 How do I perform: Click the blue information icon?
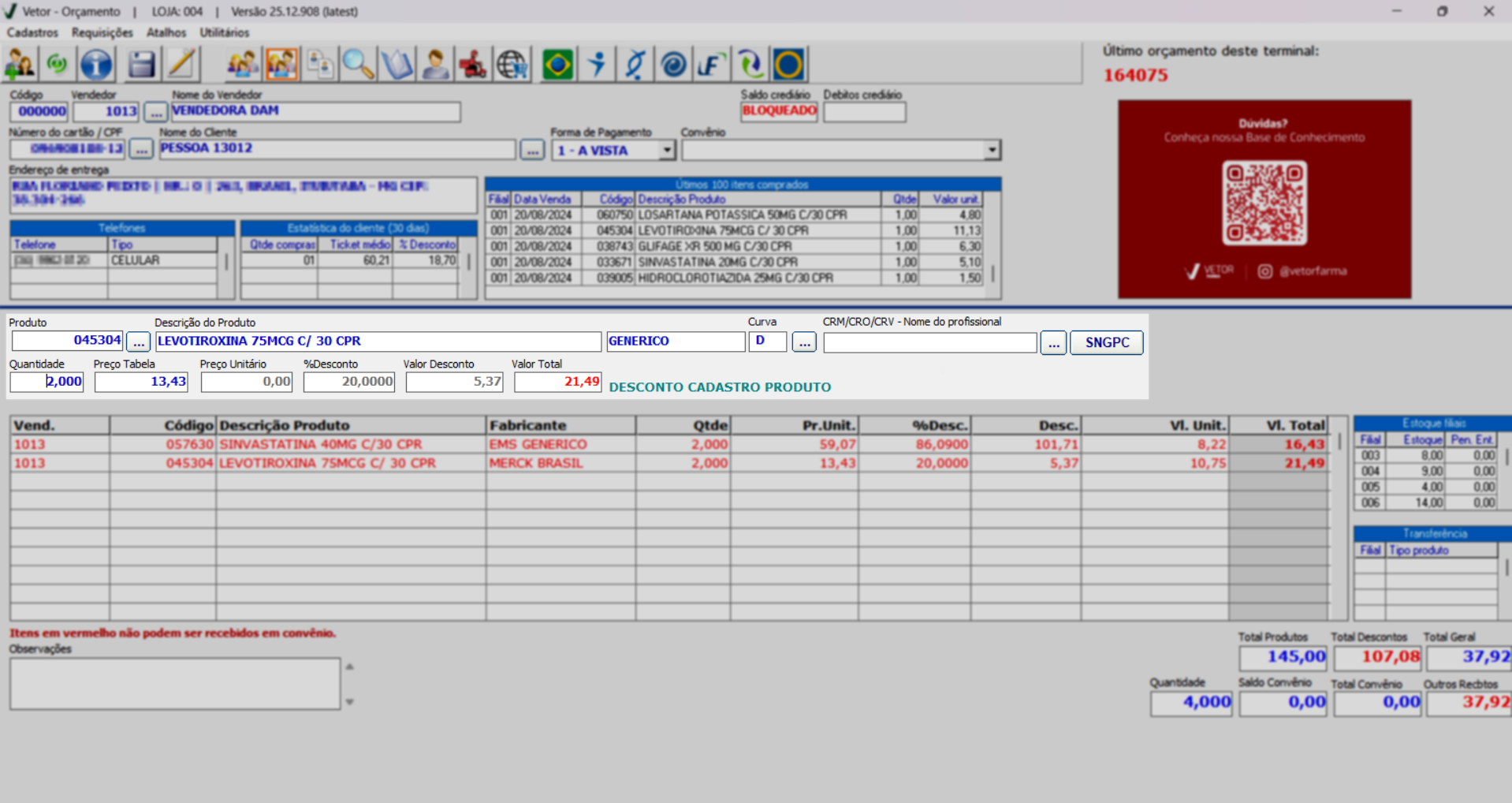pos(96,65)
